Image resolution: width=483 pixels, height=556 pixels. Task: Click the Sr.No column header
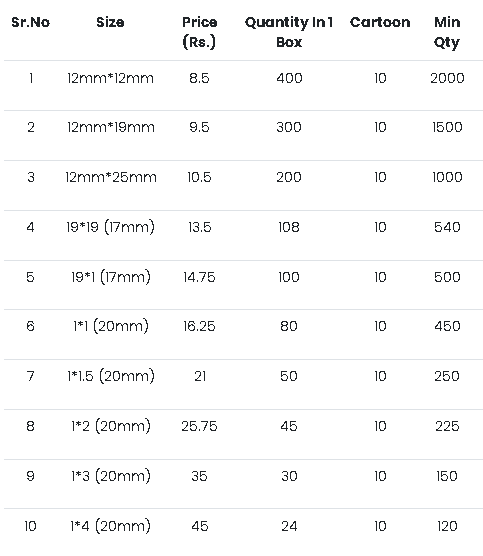click(30, 22)
